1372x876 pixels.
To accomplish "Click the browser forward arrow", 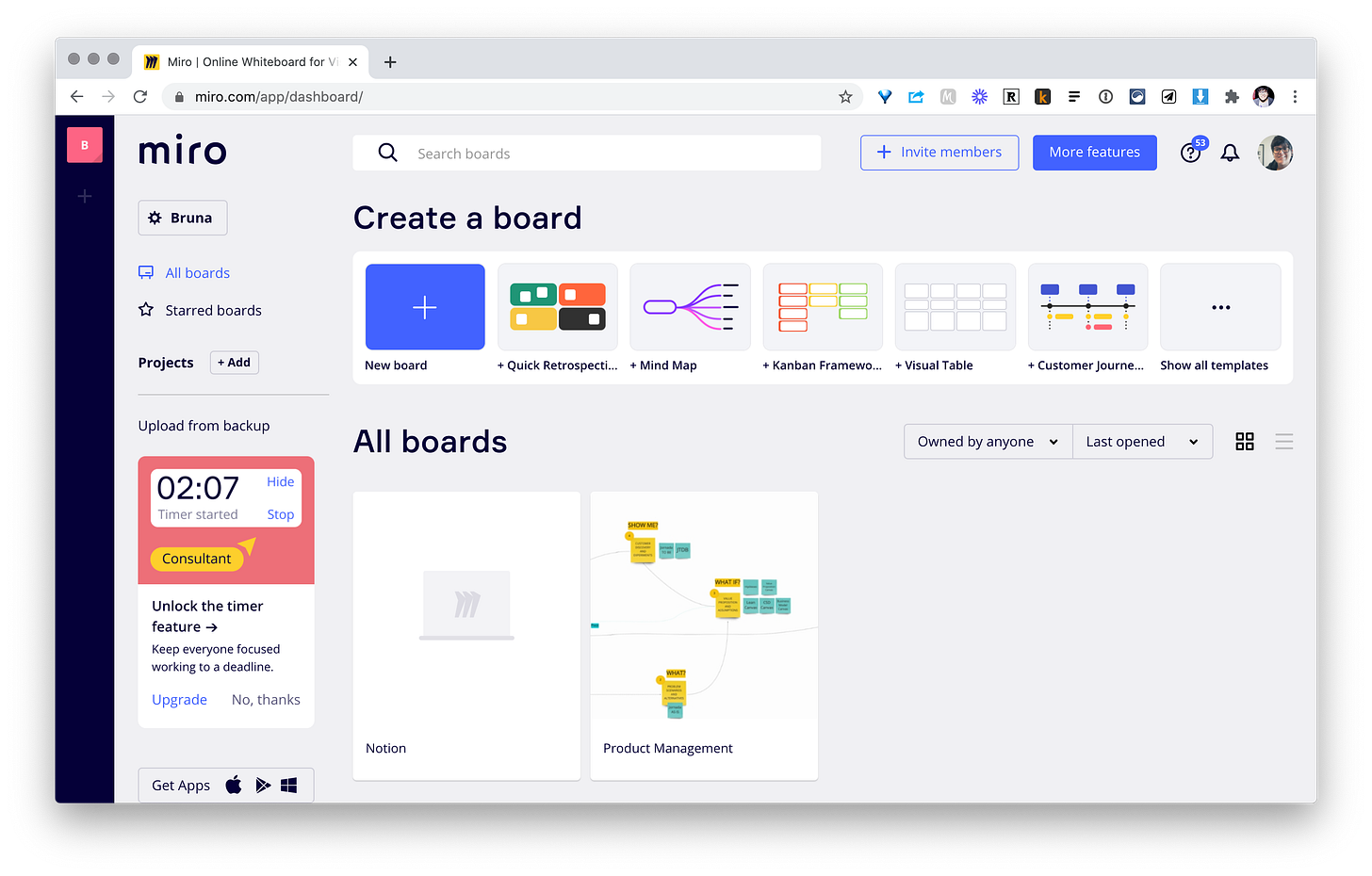I will (x=108, y=96).
